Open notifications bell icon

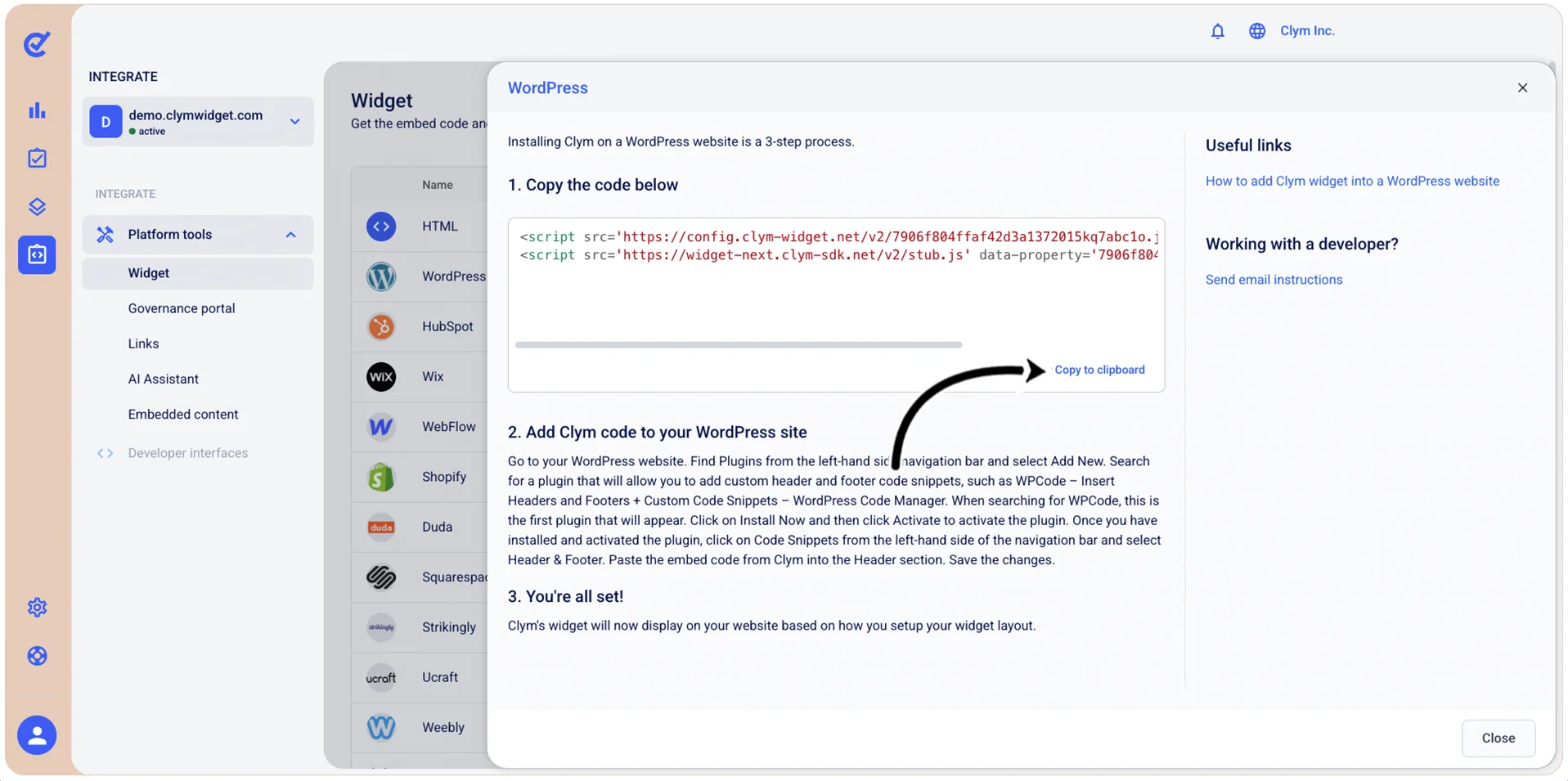(x=1217, y=31)
